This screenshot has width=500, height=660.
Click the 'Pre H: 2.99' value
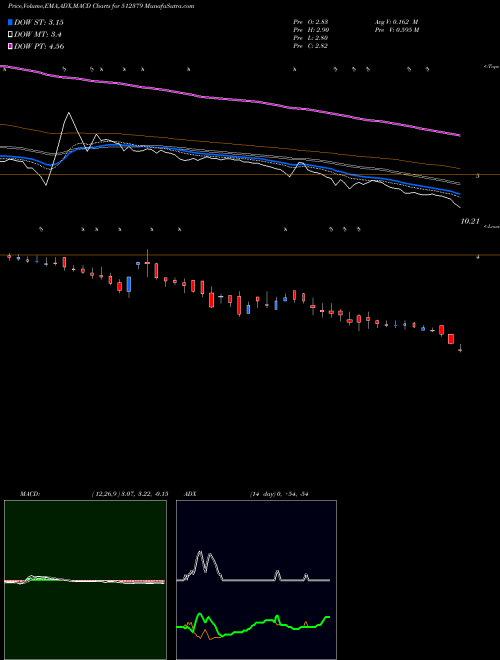311,30
